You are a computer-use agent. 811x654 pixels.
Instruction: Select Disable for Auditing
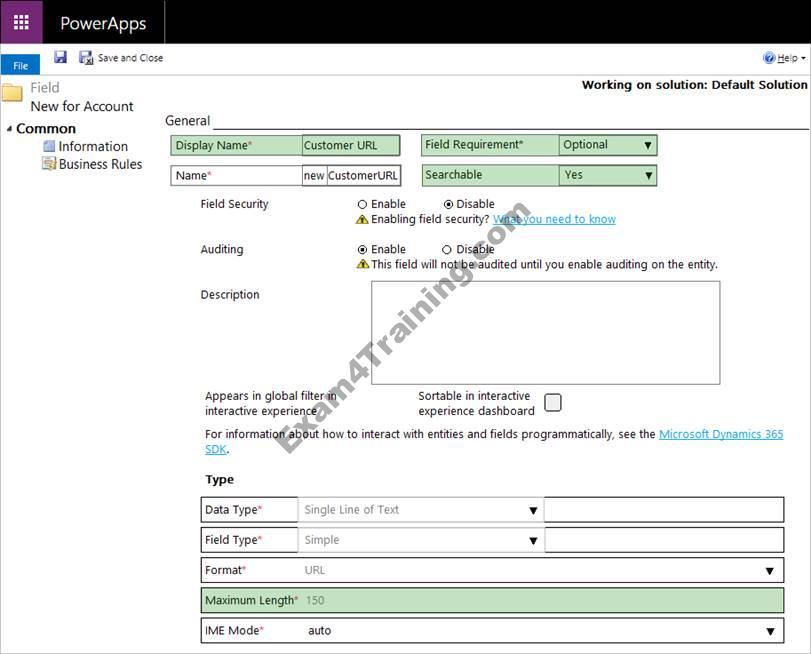[x=446, y=249]
